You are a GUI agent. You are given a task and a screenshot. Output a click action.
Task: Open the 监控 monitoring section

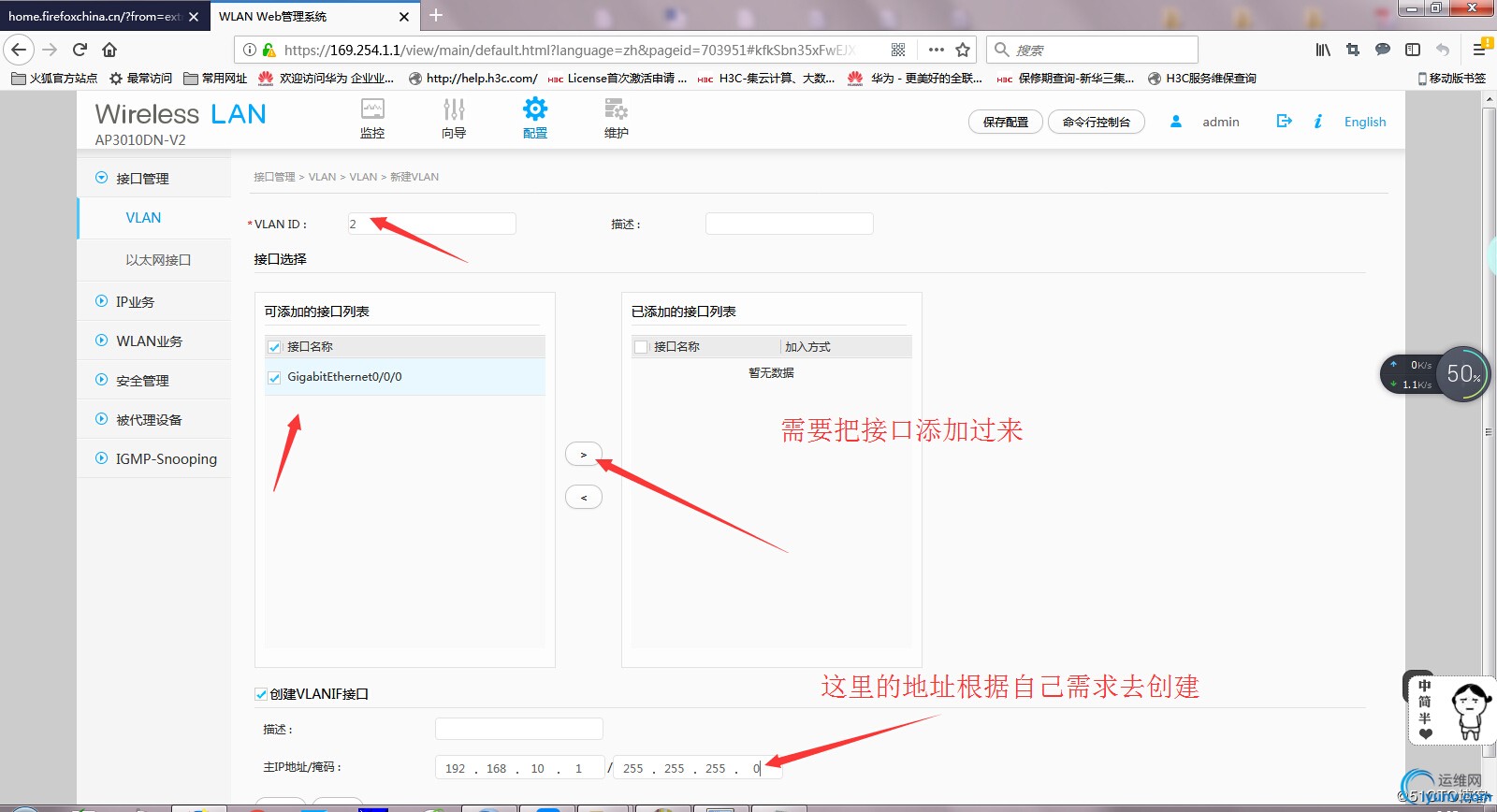point(372,119)
